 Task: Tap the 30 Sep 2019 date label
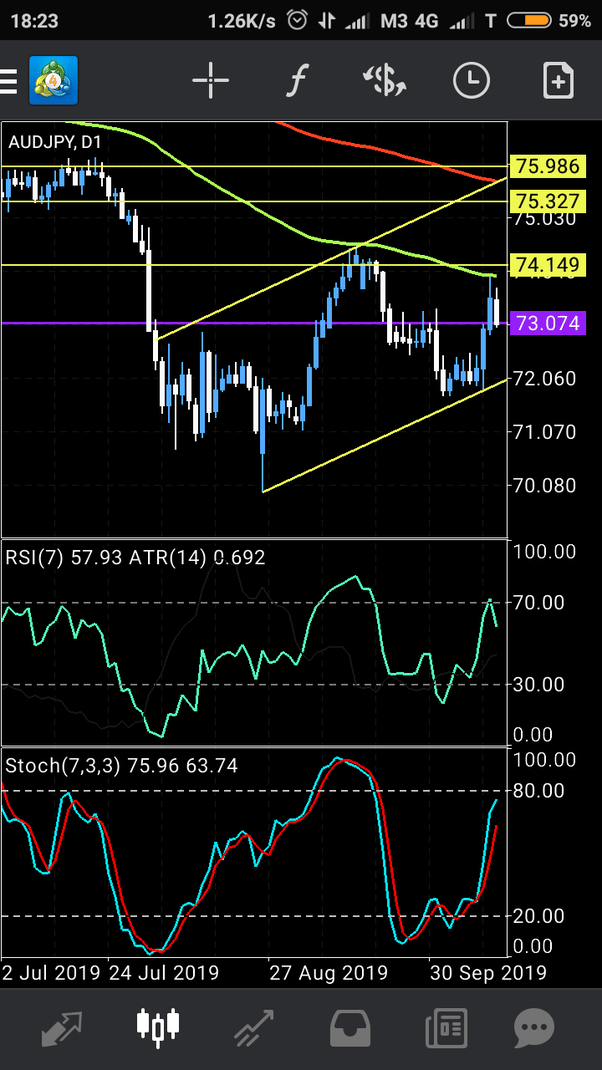[x=487, y=972]
